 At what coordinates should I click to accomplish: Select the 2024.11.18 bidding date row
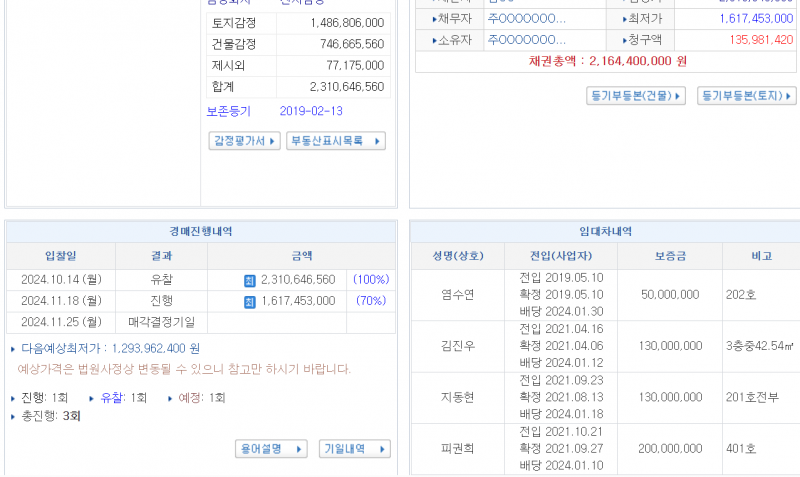click(x=61, y=301)
